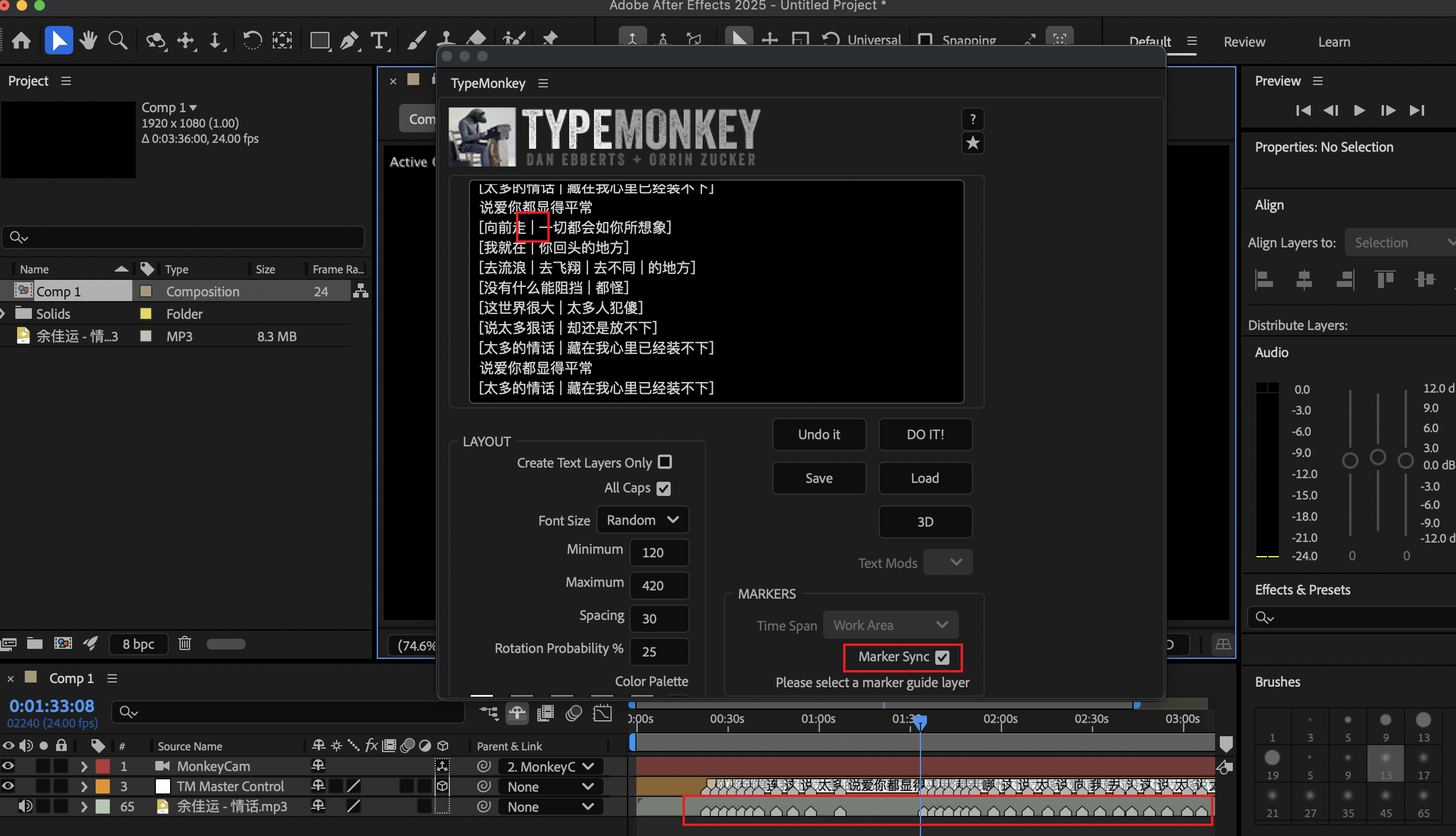Open MonkeyCam's parent dropdown showing 2. MonkeyC
The image size is (1456, 836).
click(549, 766)
